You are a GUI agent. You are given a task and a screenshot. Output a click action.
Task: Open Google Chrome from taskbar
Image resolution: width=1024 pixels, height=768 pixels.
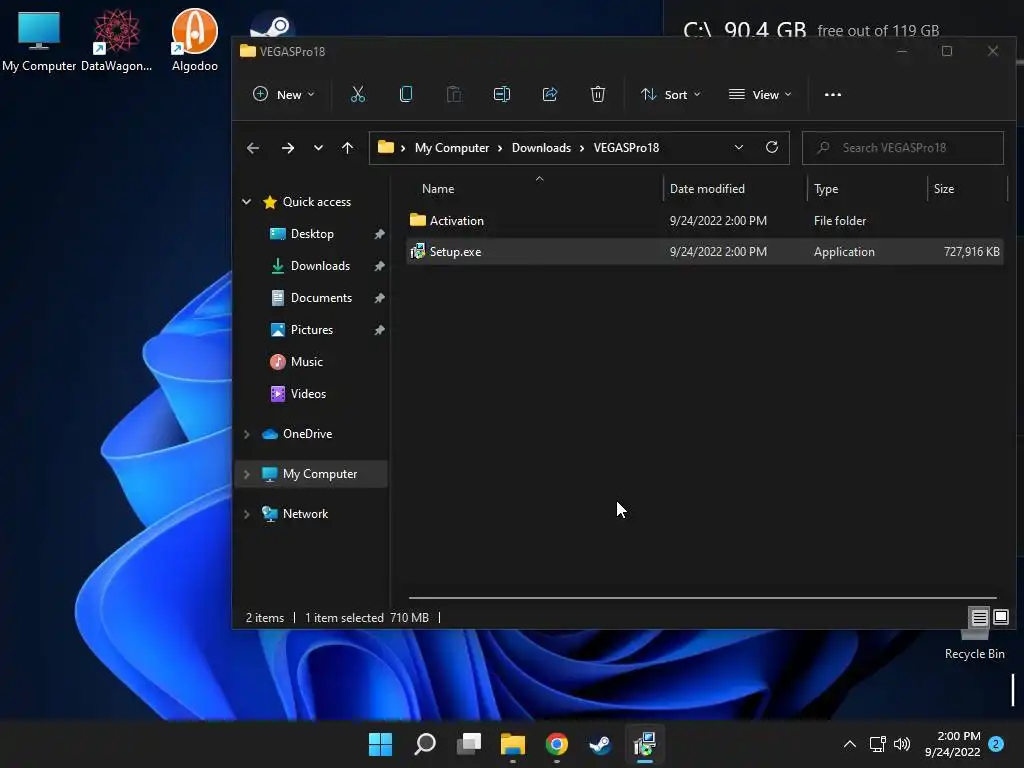coord(556,744)
